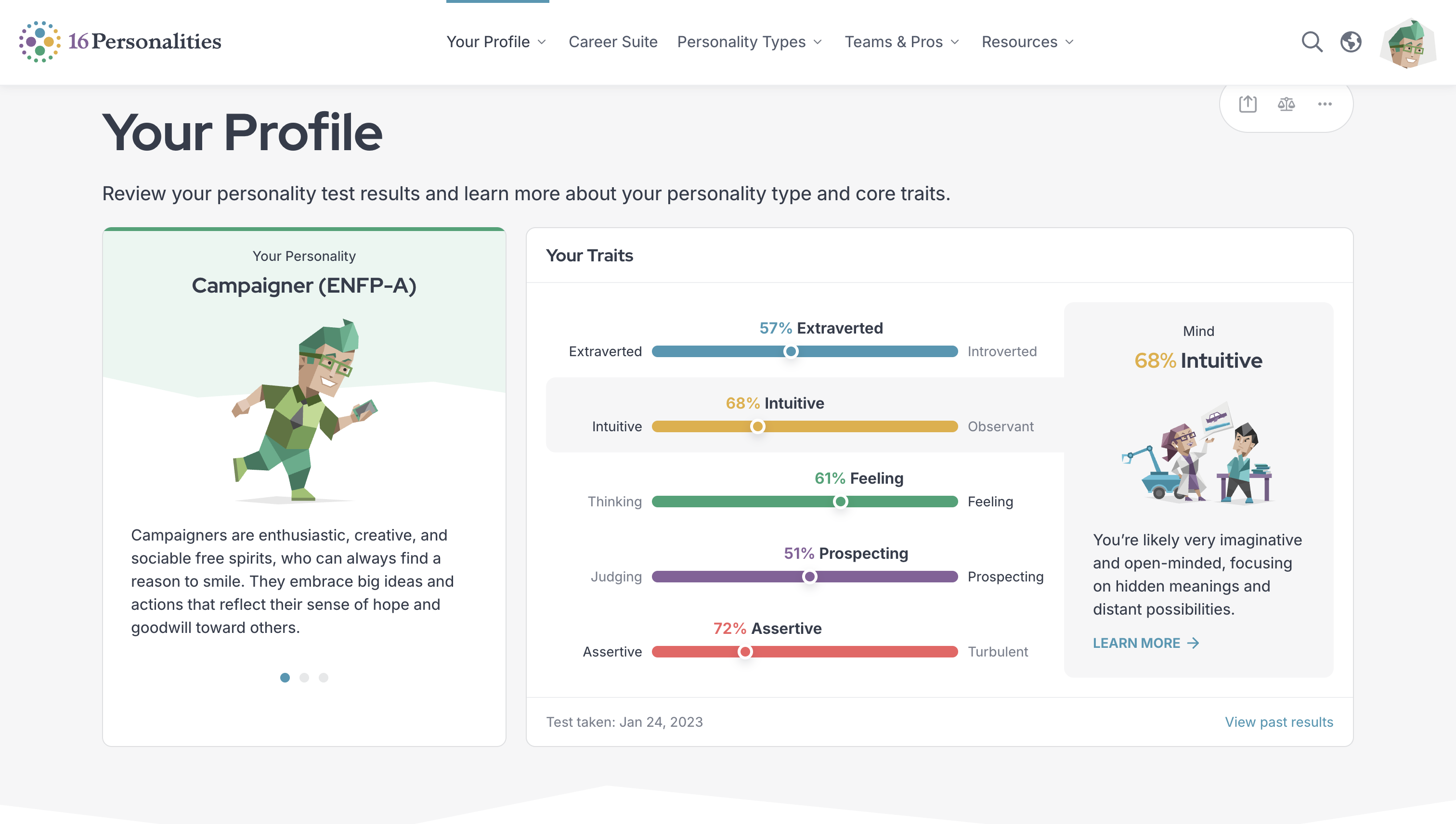Open the search magnifier icon
Viewport: 1456px width, 824px height.
1312,42
